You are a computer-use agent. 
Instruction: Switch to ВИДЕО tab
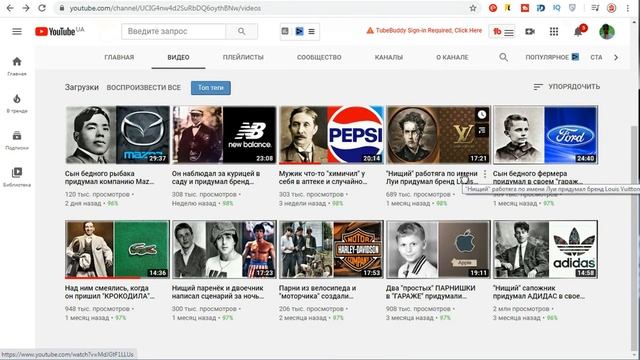coord(178,57)
